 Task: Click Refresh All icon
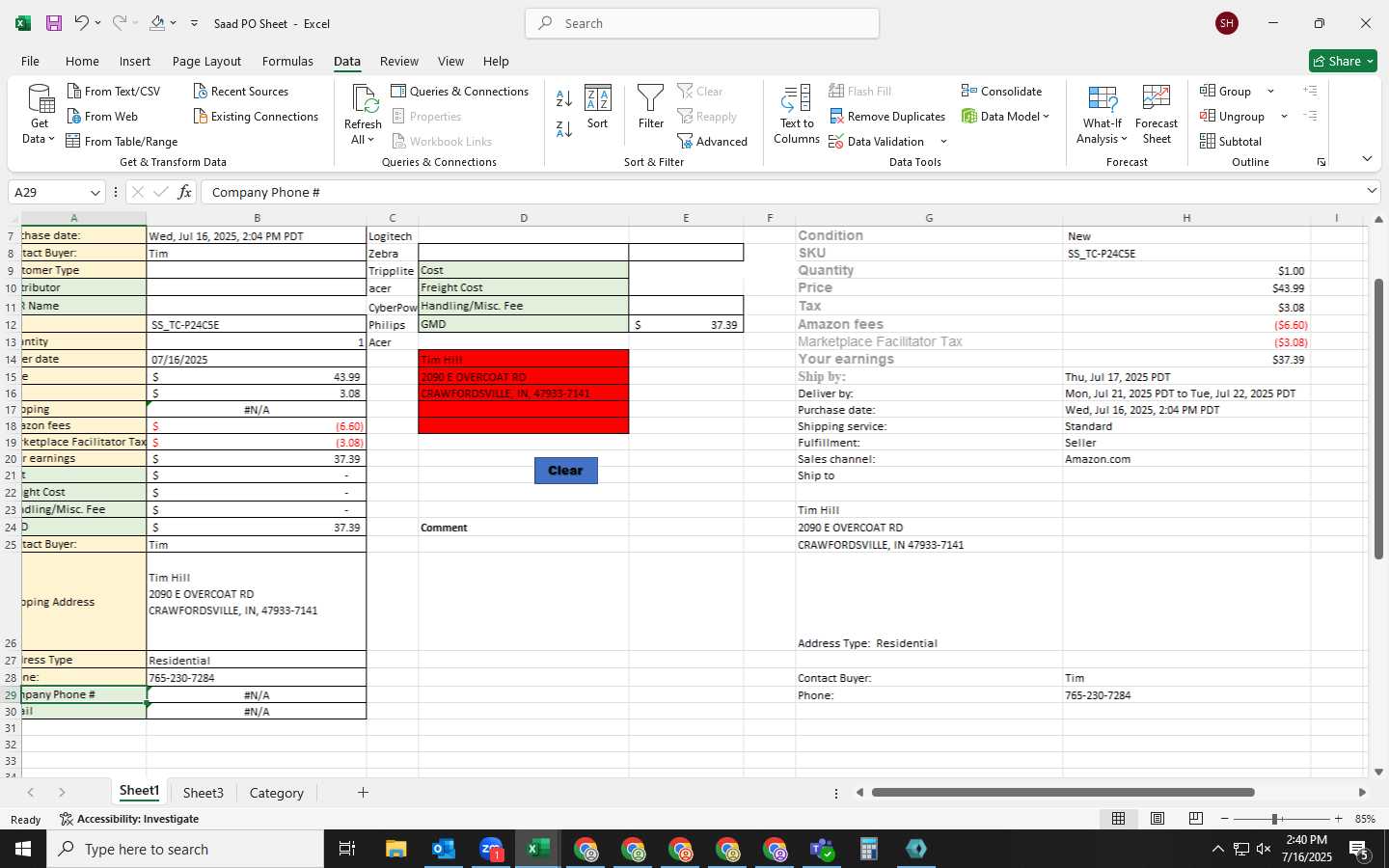click(x=364, y=99)
